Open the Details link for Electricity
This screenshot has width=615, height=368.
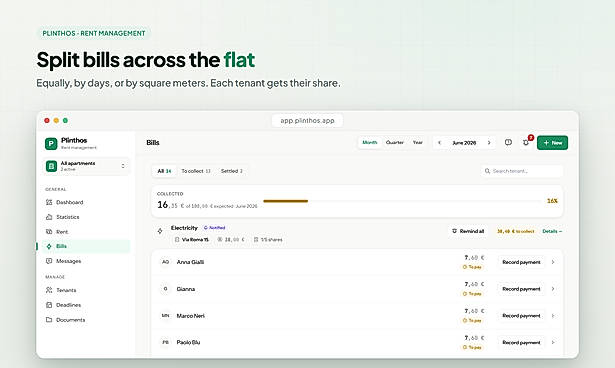coord(552,231)
